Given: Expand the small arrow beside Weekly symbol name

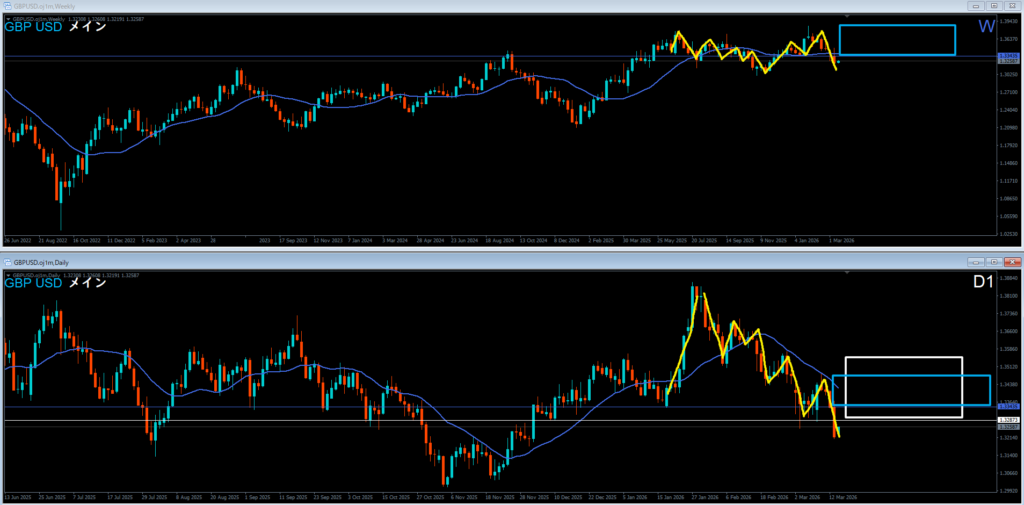Looking at the screenshot, I should (x=8, y=18).
